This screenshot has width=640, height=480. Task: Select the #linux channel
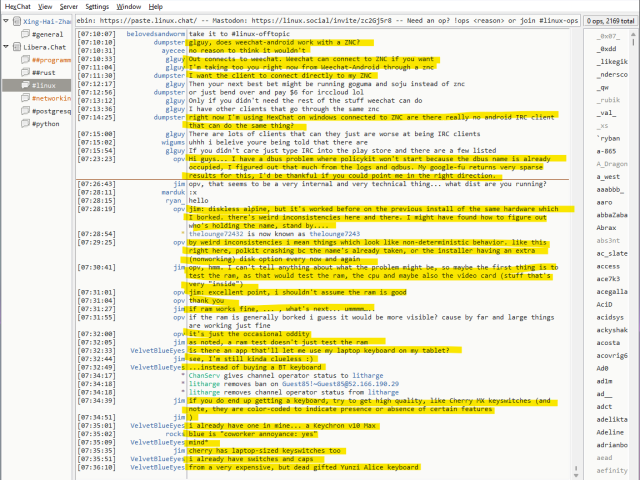[x=43, y=85]
